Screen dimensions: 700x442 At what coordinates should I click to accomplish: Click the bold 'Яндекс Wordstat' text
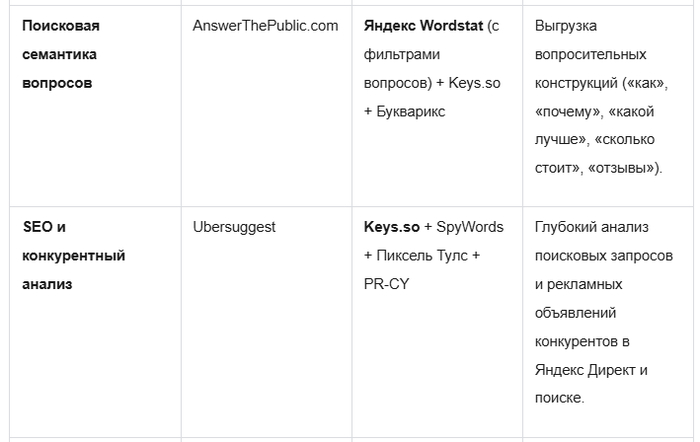423,26
